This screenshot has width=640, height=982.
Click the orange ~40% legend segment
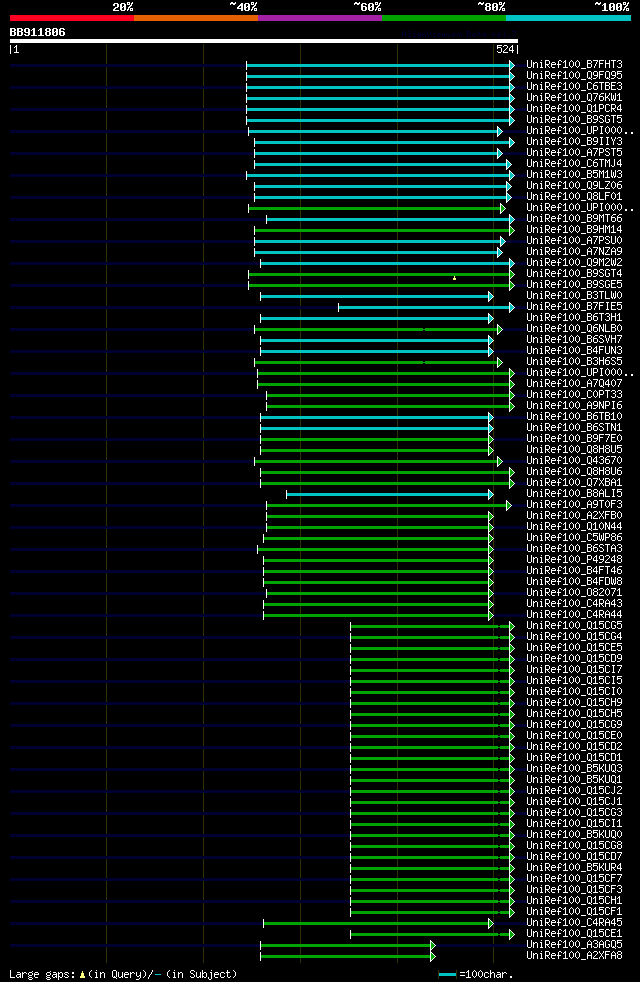coord(196,18)
